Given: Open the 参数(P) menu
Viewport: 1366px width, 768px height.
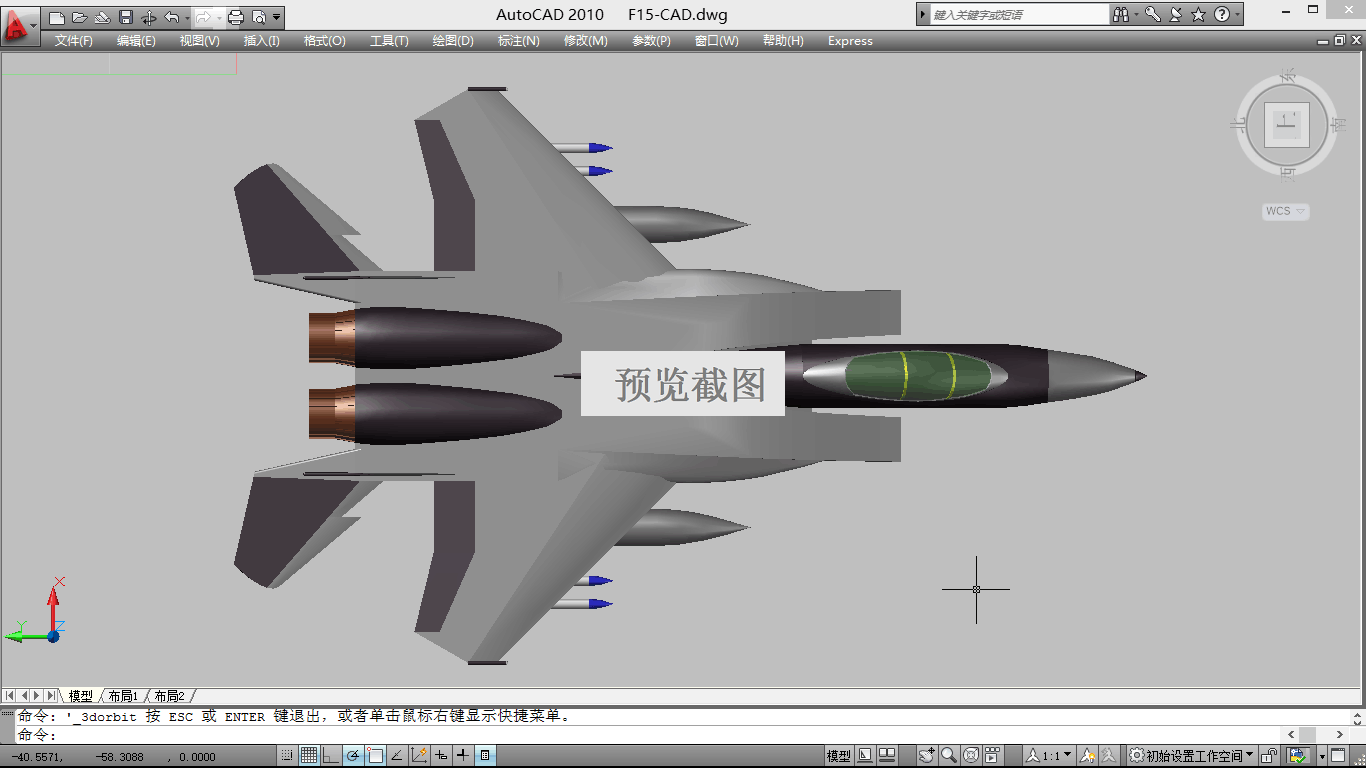Looking at the screenshot, I should tap(651, 41).
